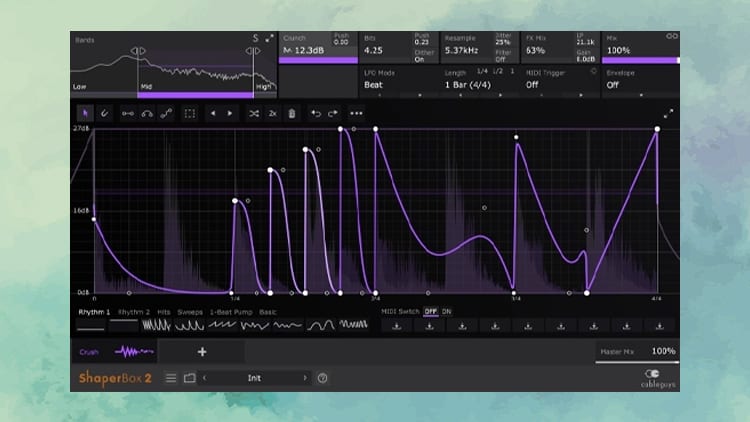Open the Envelope Off dropdown

pos(613,85)
